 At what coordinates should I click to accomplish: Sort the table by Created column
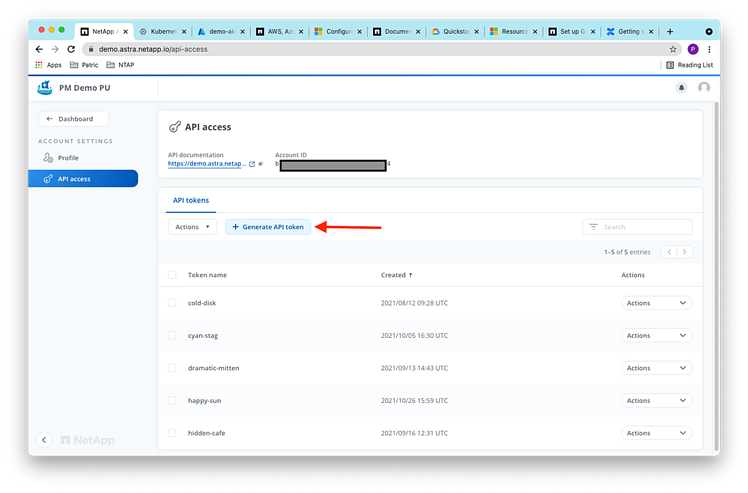pyautogui.click(x=395, y=275)
